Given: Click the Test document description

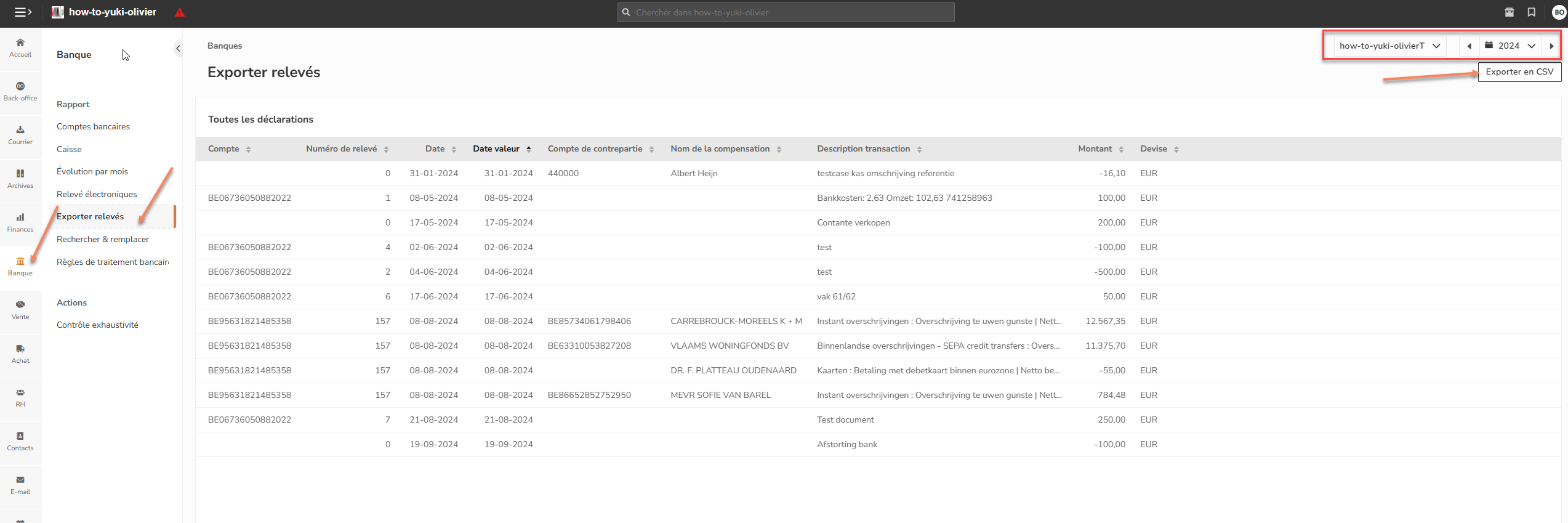Looking at the screenshot, I should (845, 420).
